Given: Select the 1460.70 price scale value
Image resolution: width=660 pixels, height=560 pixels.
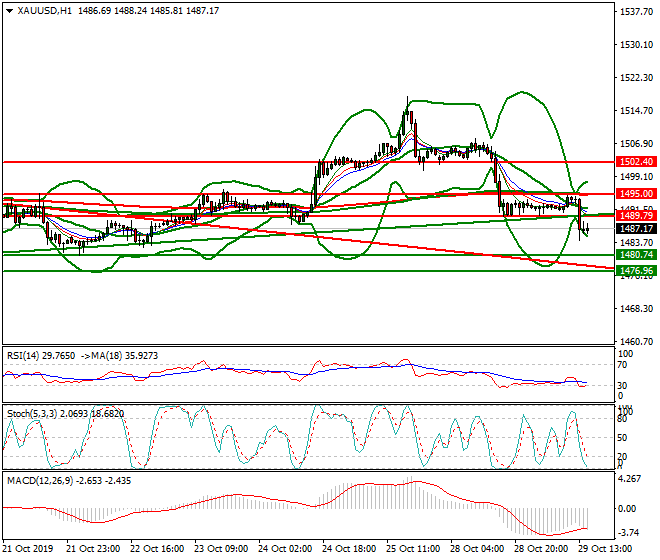Looking at the screenshot, I should click(x=636, y=341).
